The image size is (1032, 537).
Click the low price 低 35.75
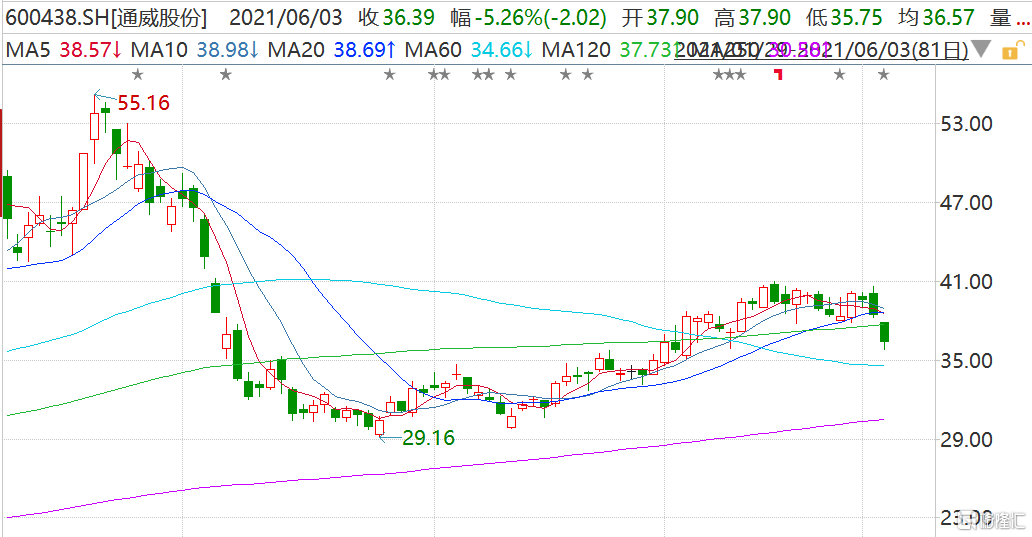(x=844, y=18)
